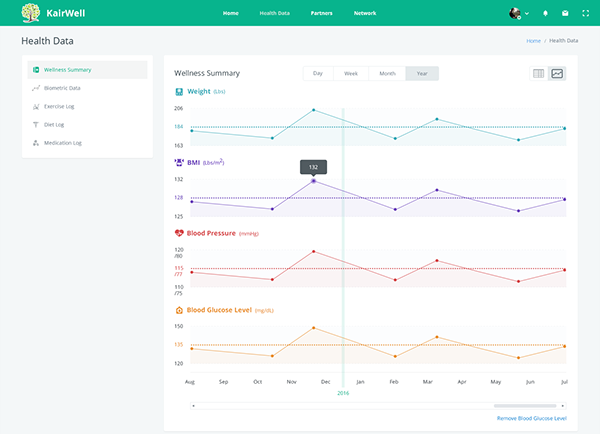Select the Year time range tab
This screenshot has height=434, width=600.
422,73
